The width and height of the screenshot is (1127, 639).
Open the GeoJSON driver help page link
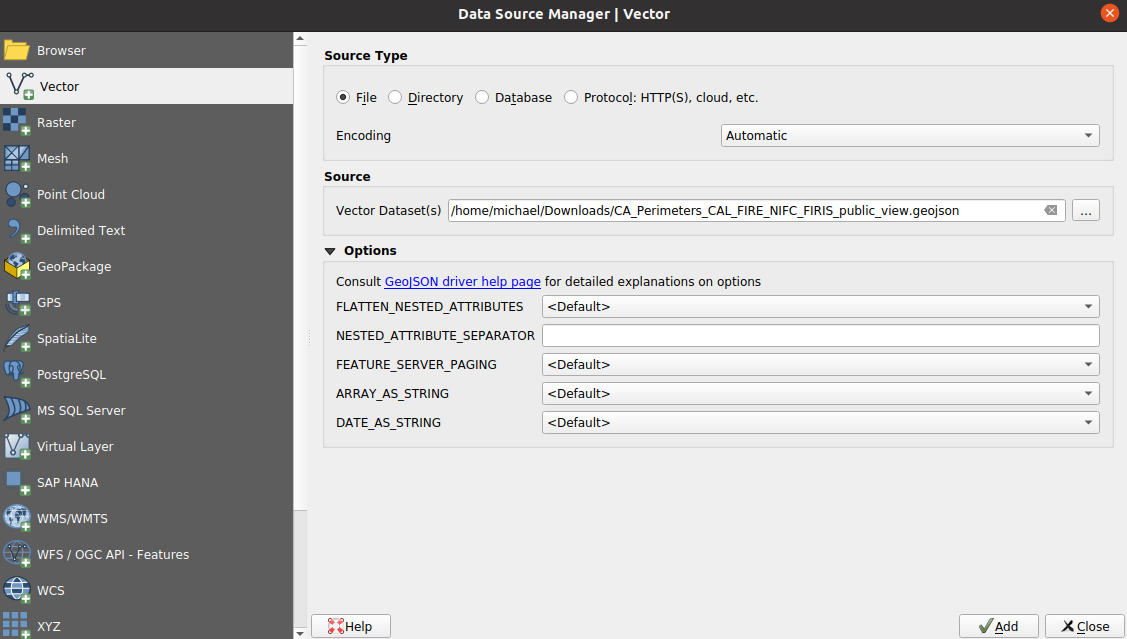[x=462, y=282]
